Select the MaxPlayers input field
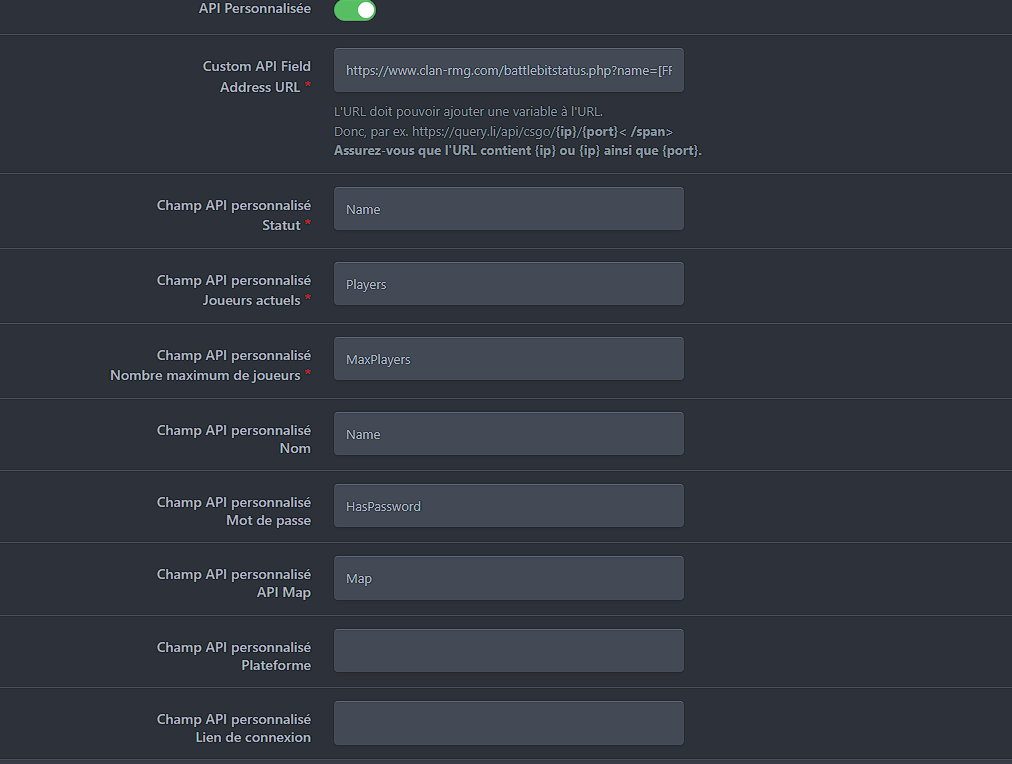This screenshot has height=764, width=1012. pyautogui.click(x=508, y=359)
